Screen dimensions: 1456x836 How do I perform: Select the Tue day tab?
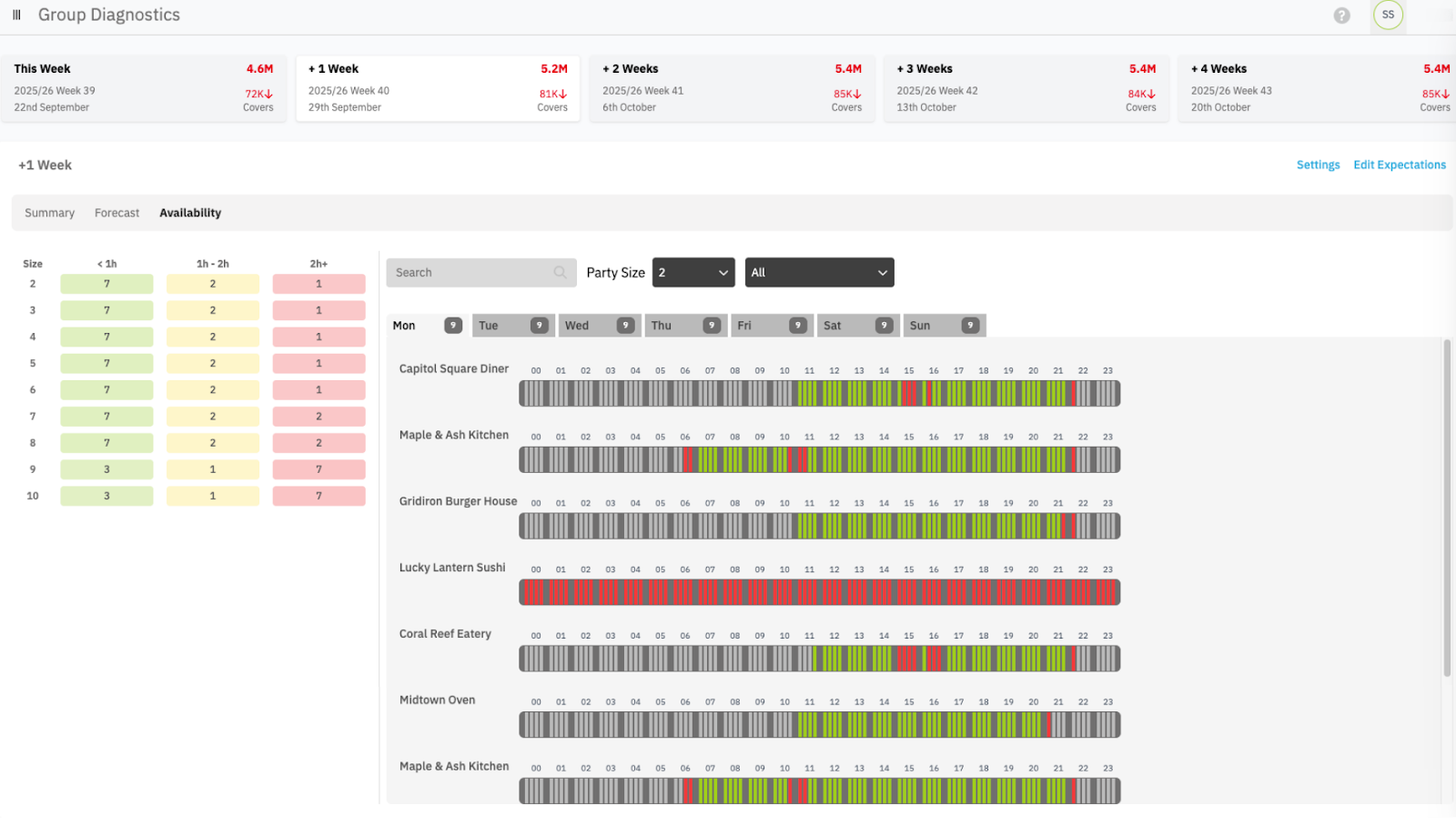(x=500, y=326)
